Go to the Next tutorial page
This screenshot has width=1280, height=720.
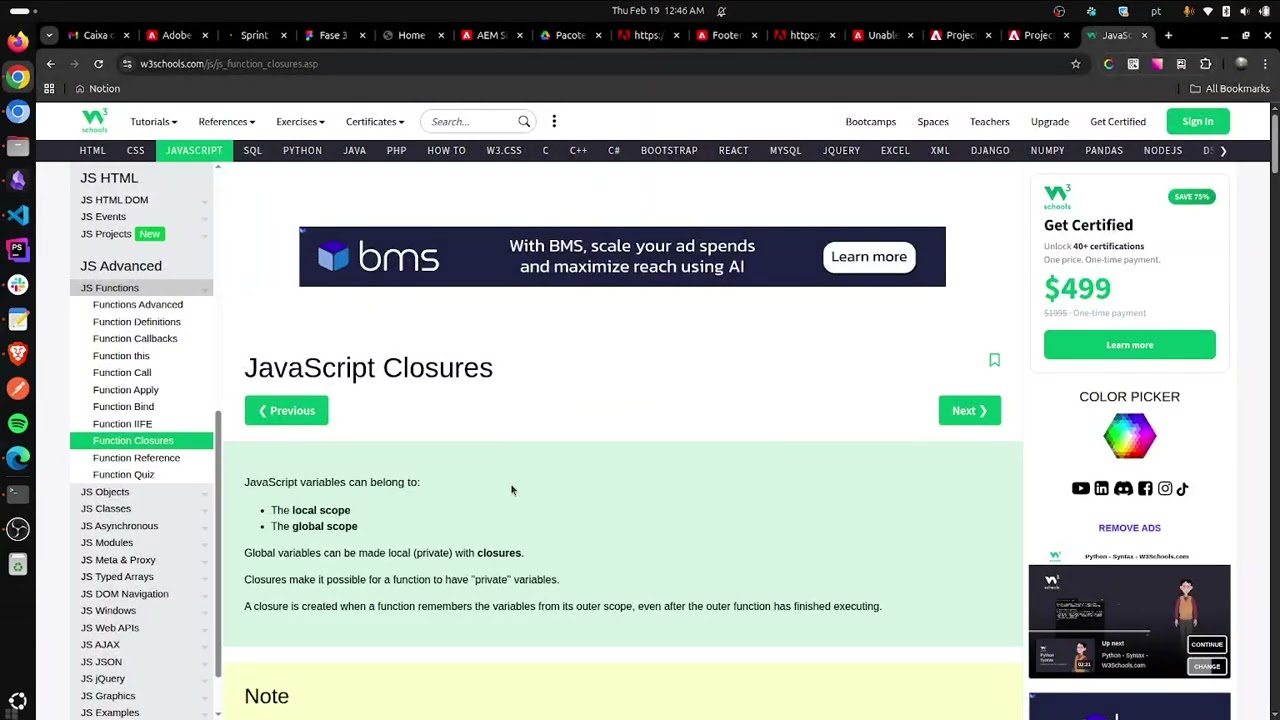point(969,411)
